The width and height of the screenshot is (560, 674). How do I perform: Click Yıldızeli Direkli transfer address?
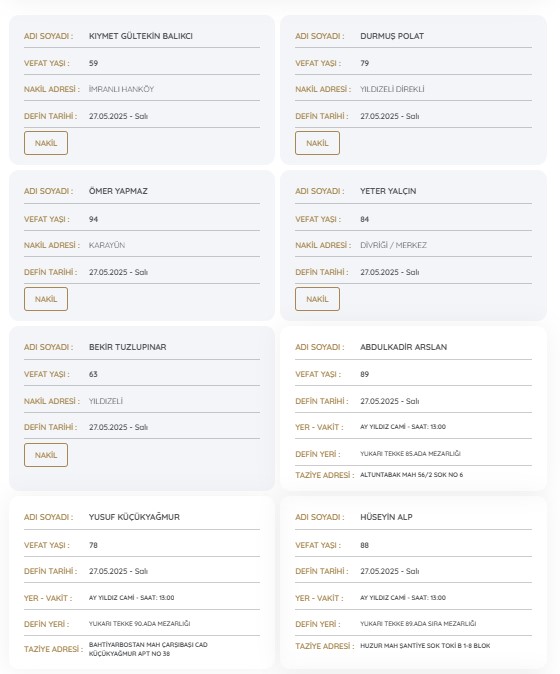coord(392,89)
